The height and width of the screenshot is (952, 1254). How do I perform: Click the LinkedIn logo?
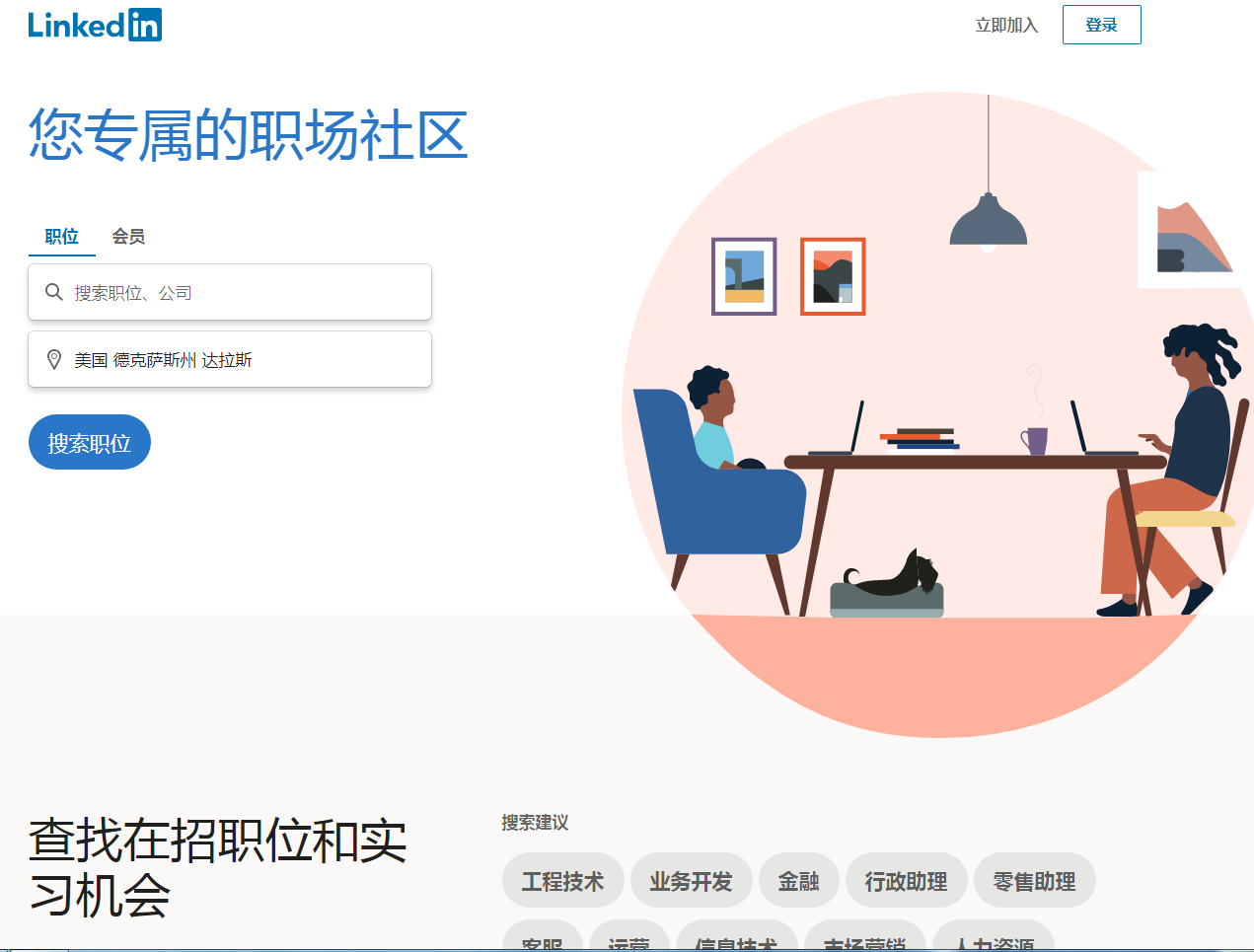[x=95, y=25]
